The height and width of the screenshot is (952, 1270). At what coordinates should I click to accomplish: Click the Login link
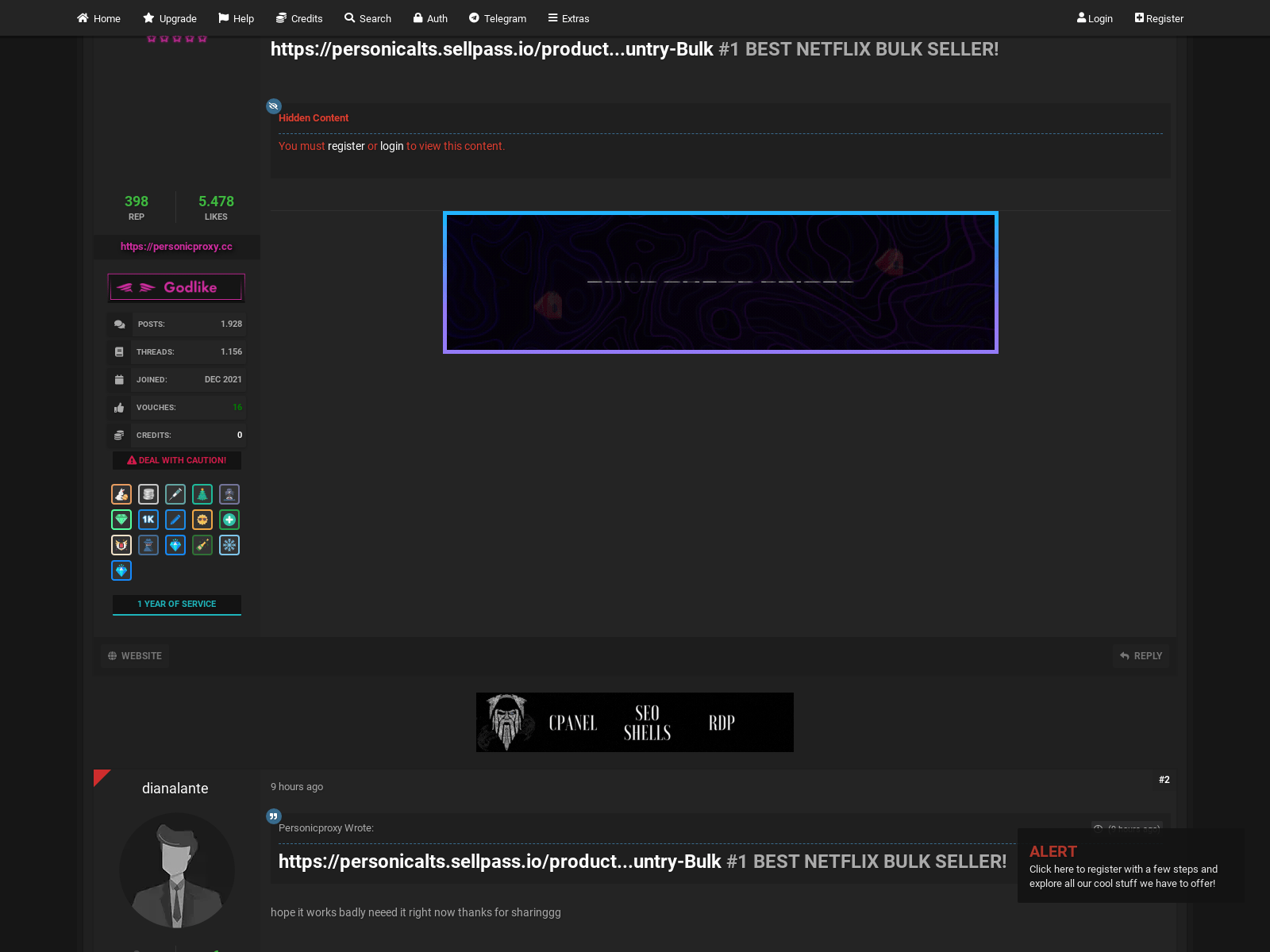point(1095,18)
